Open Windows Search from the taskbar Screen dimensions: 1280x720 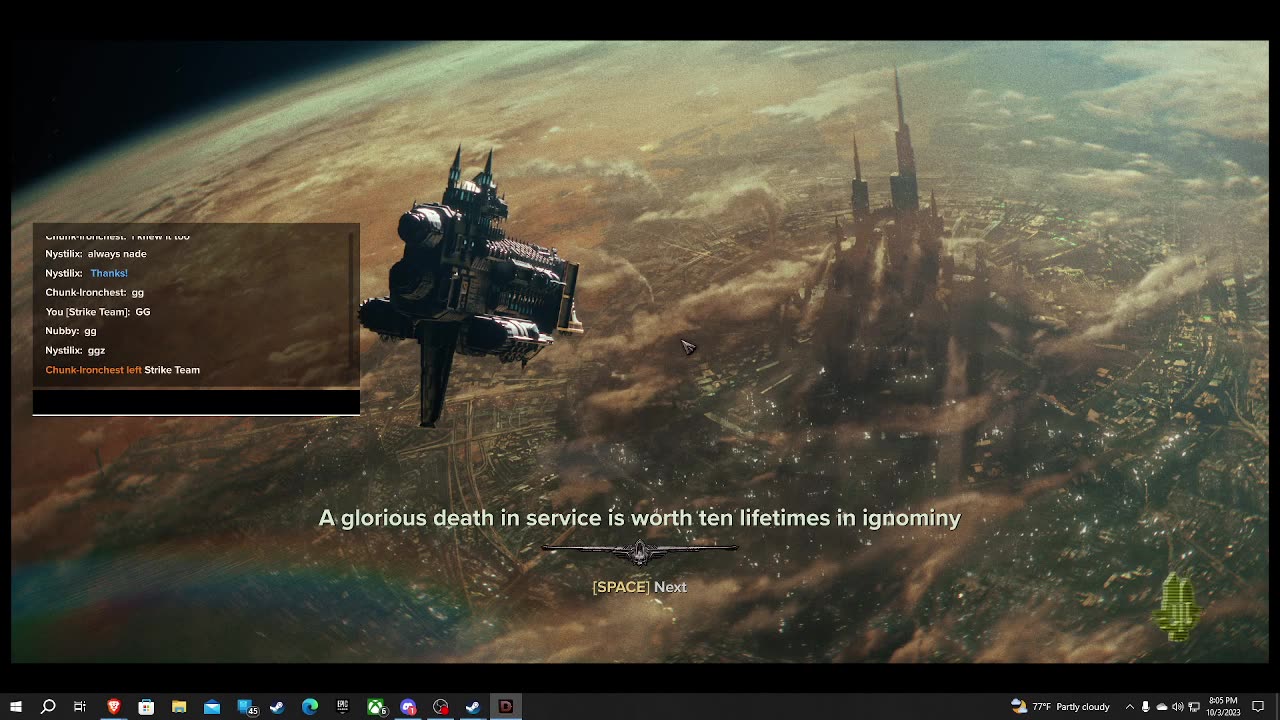[x=48, y=707]
